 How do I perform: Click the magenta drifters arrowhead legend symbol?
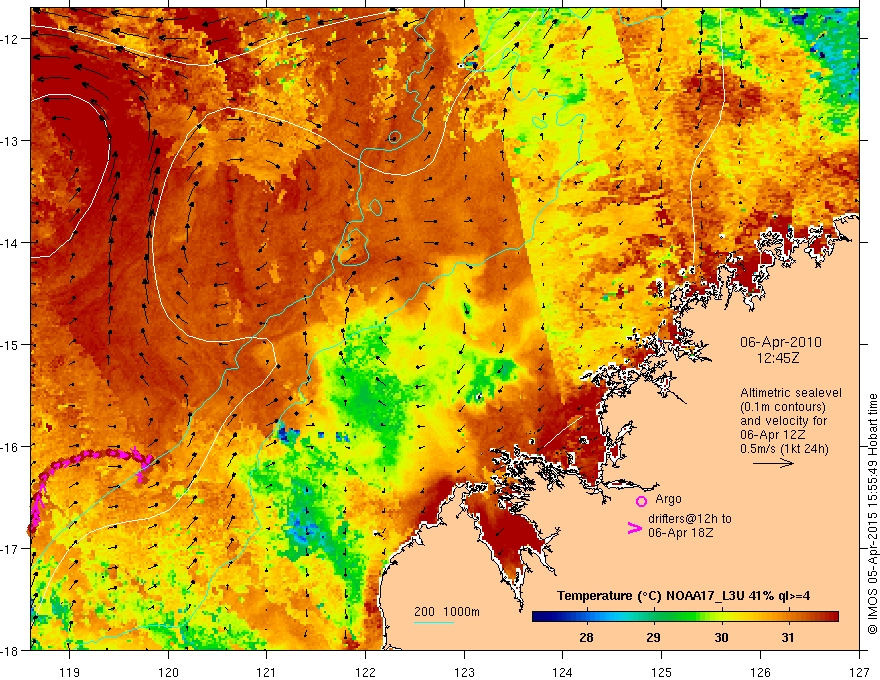(x=635, y=528)
